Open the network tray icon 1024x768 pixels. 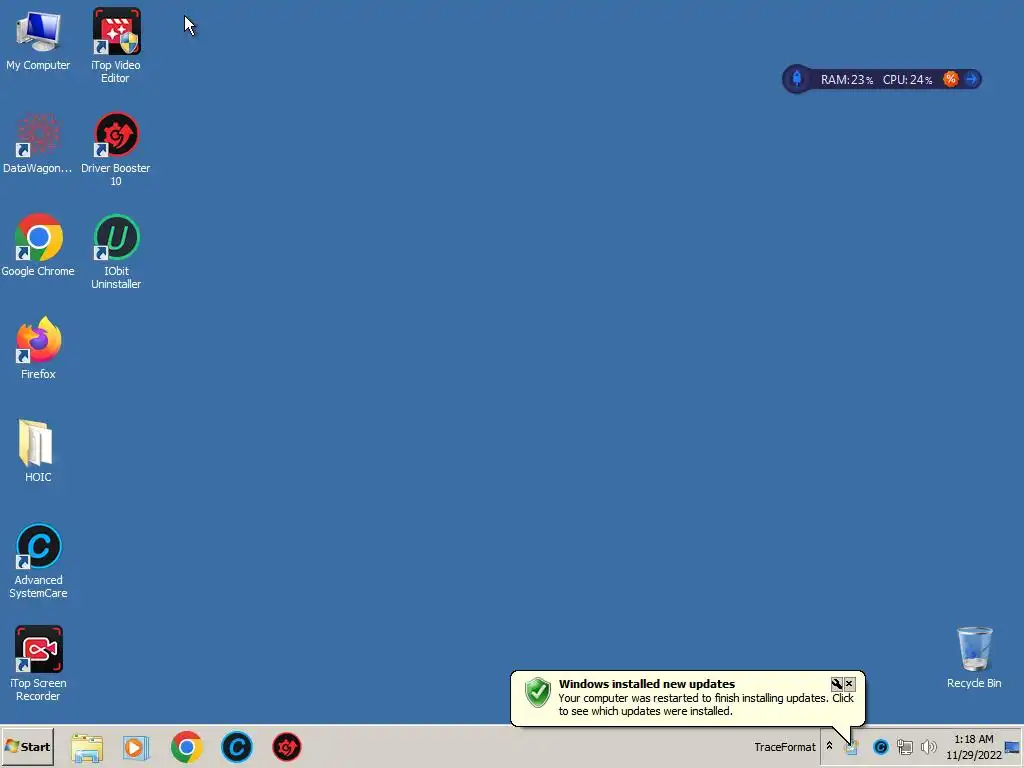904,746
